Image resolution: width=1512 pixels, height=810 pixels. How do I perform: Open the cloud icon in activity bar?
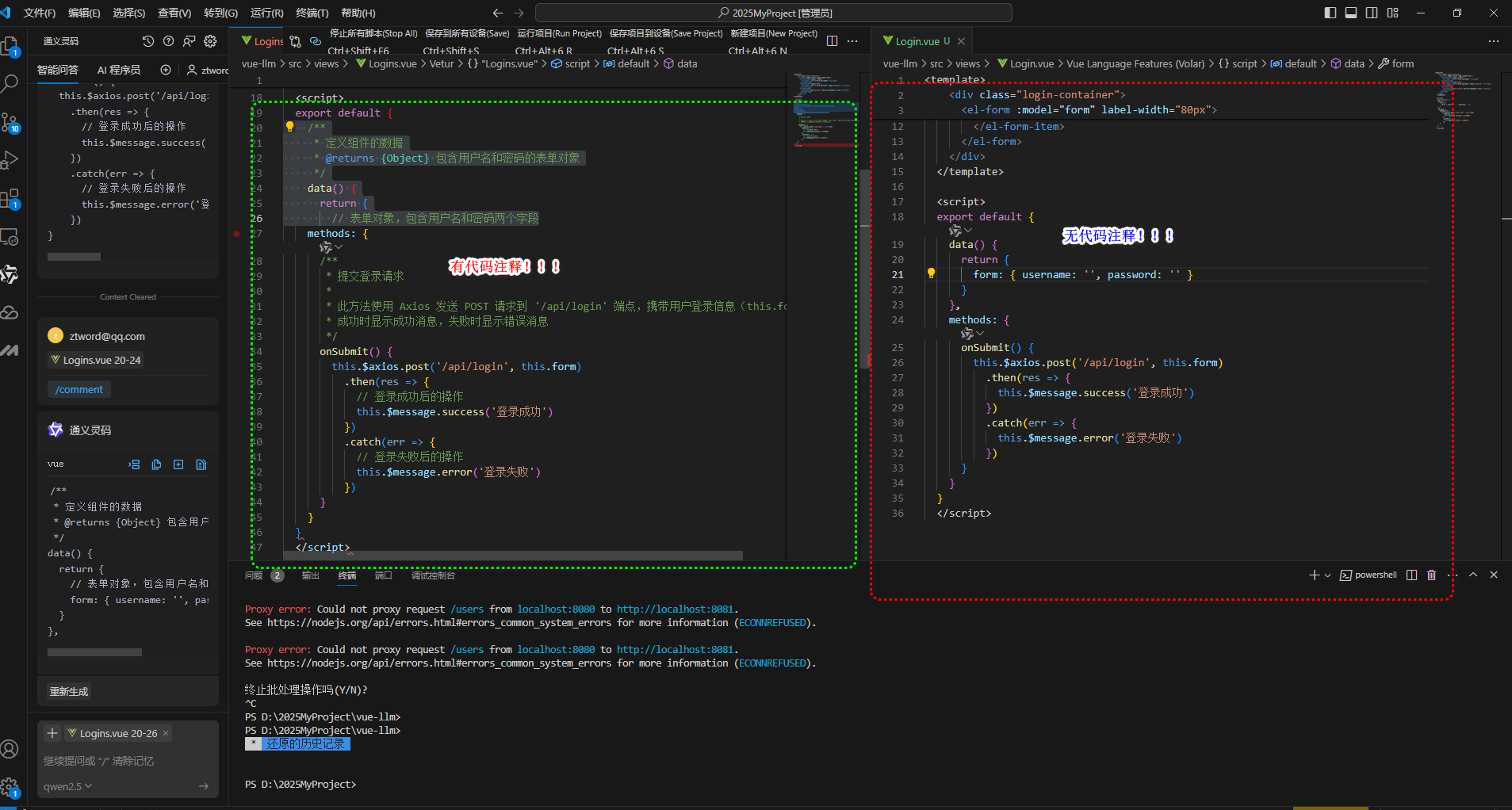[10, 312]
